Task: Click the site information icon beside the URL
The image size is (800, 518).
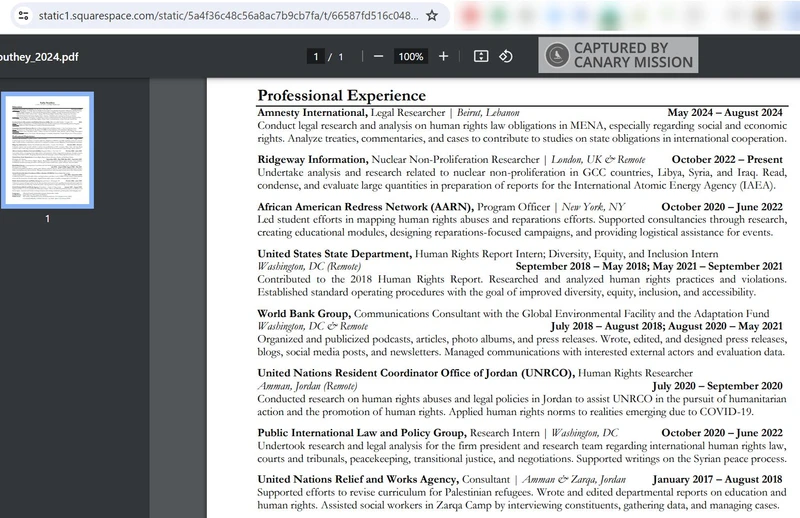Action: 23,16
